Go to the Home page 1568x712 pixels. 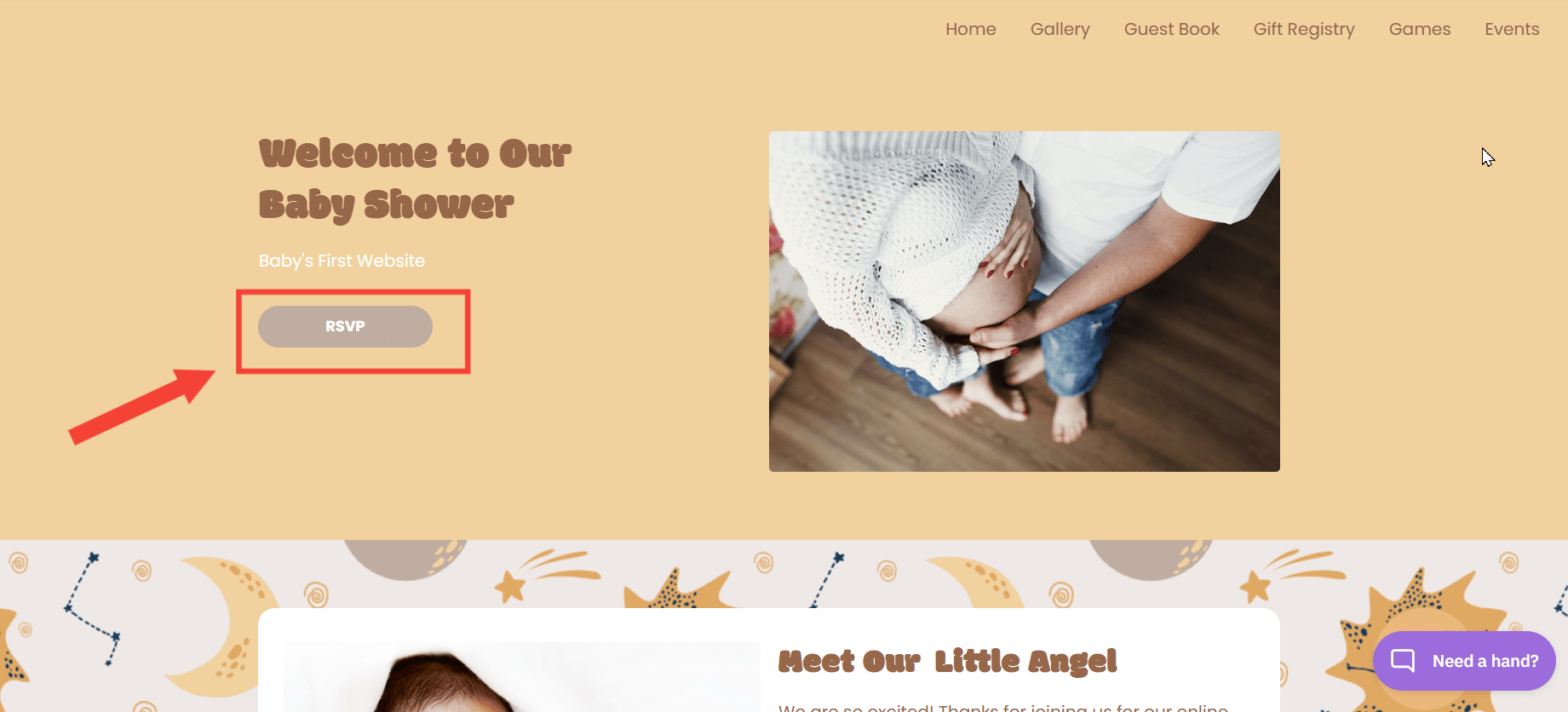(x=970, y=29)
